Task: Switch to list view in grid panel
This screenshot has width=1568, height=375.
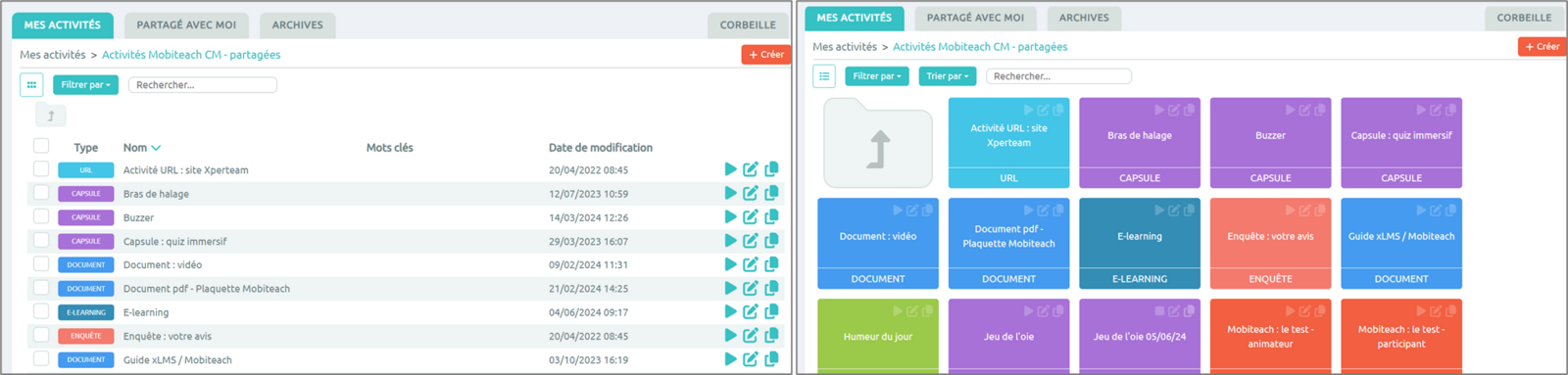Action: point(824,76)
